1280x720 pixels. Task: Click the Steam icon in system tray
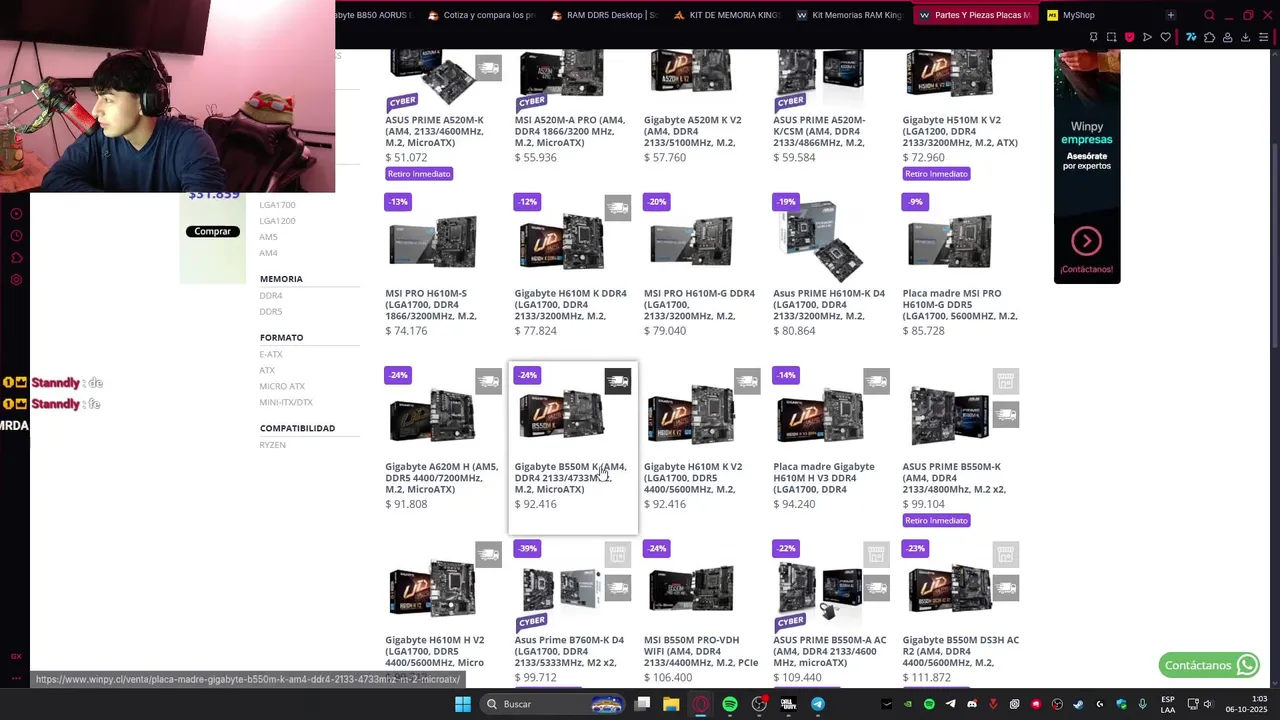click(1078, 704)
